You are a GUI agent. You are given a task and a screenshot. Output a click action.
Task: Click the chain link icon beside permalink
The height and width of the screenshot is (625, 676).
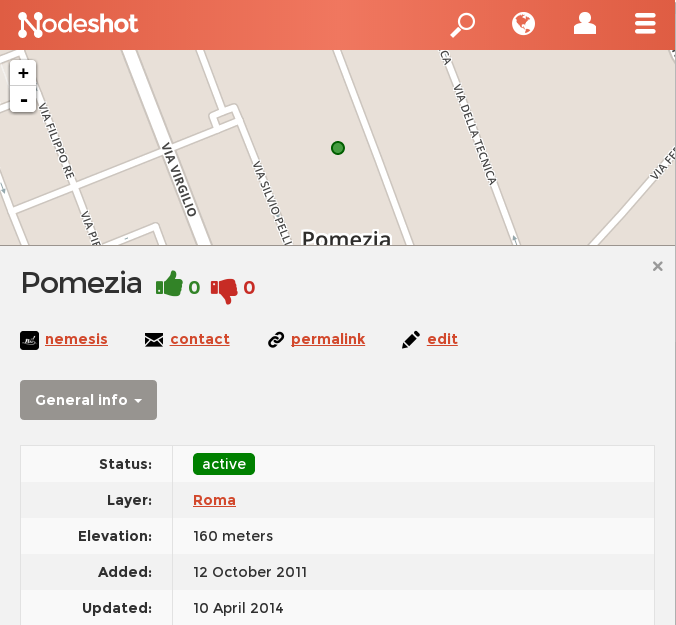tap(276, 340)
